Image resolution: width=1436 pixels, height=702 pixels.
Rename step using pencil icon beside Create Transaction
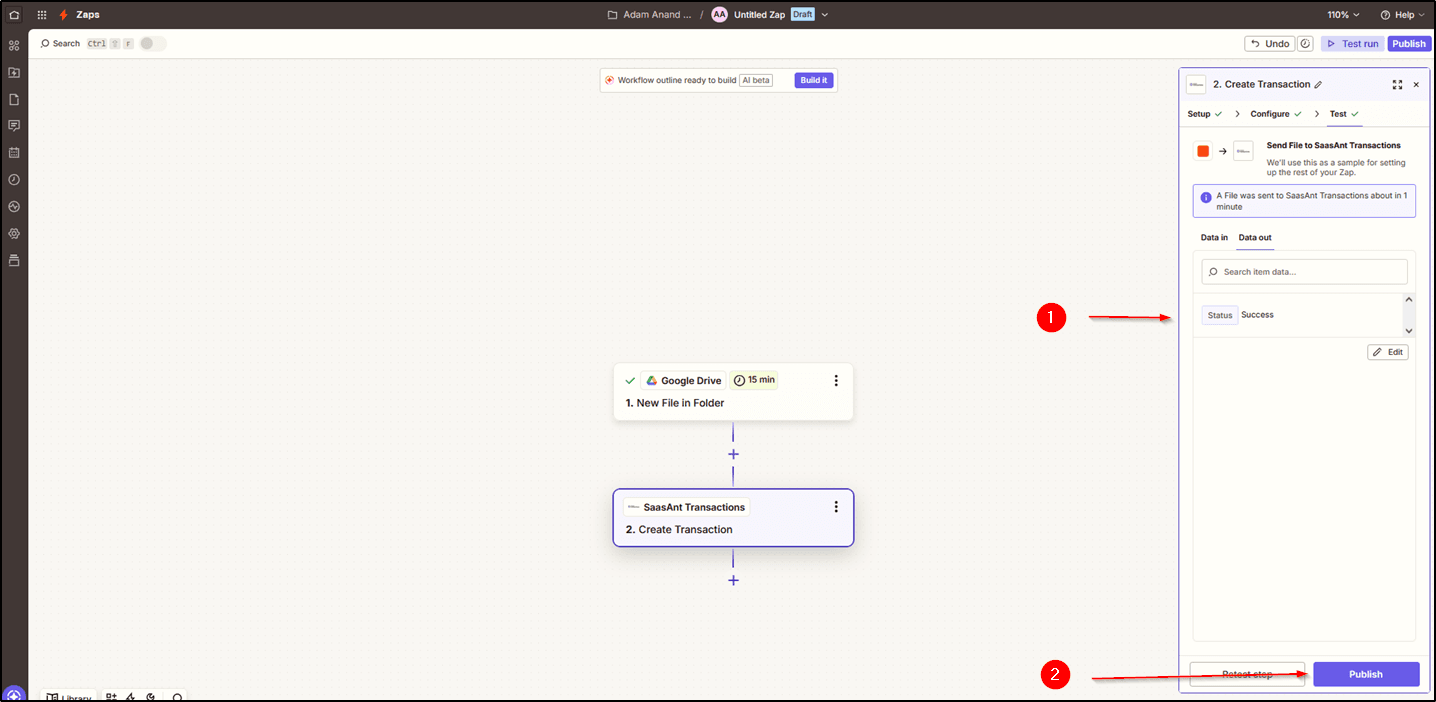tap(1318, 85)
